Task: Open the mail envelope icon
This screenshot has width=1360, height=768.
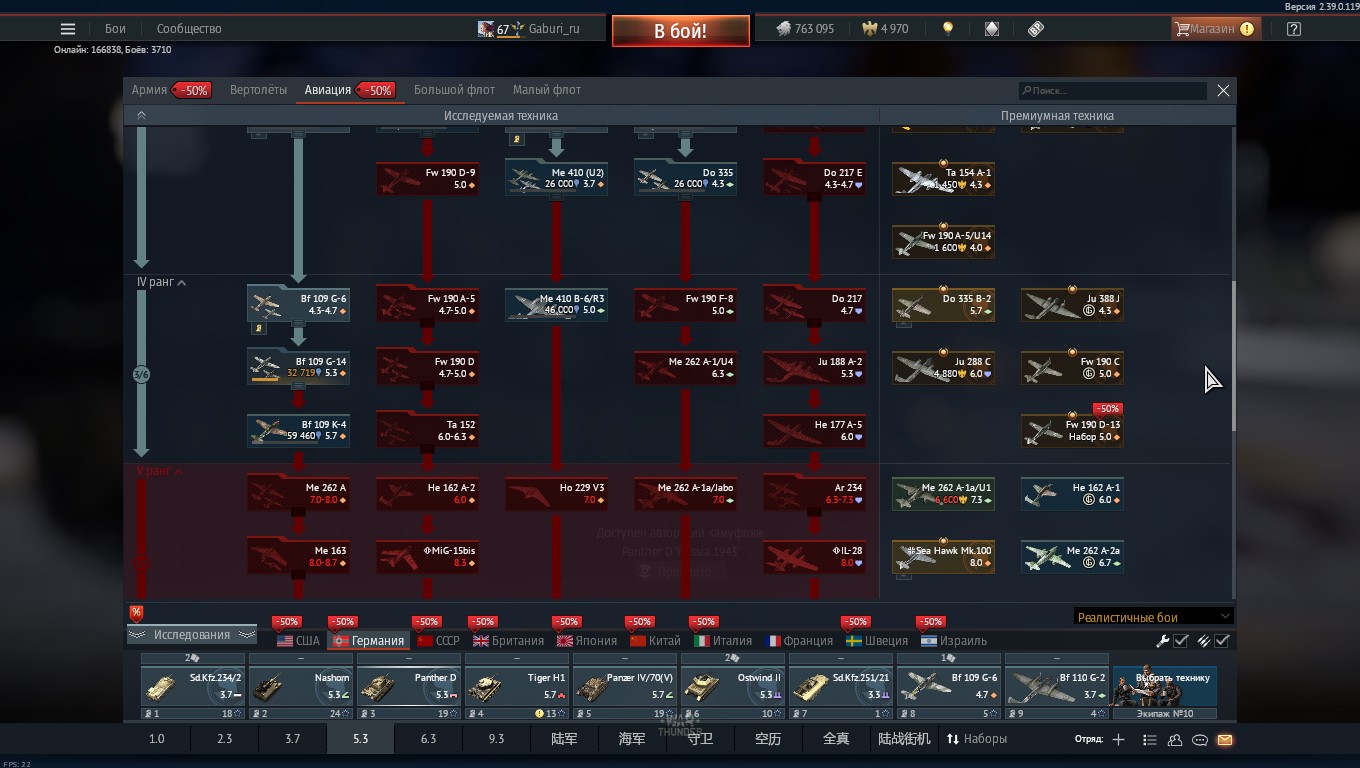Action: [x=1225, y=740]
